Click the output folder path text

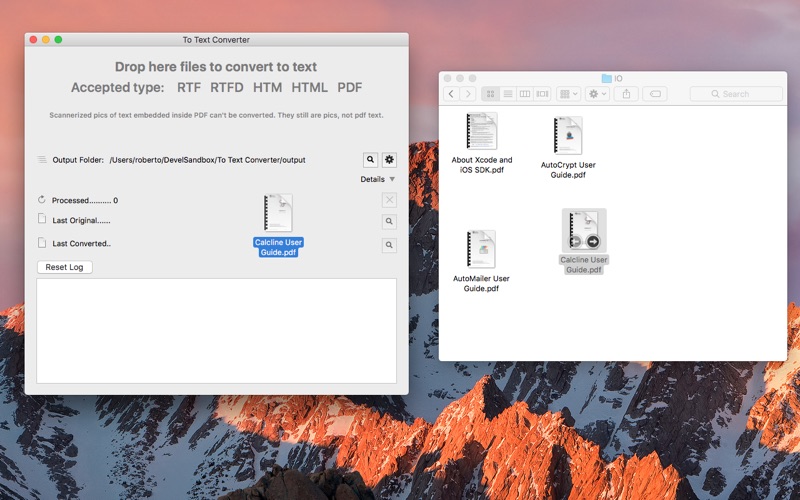point(207,160)
